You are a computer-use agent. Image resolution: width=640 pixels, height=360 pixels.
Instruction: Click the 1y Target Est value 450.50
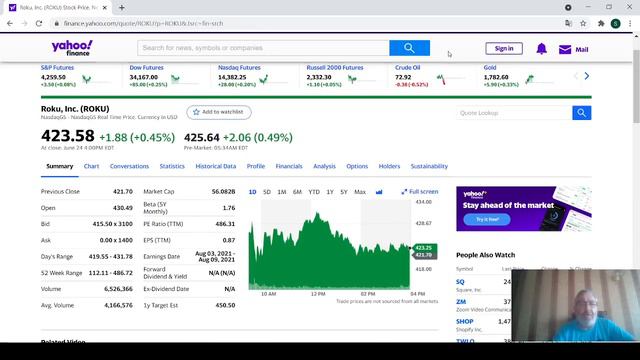coord(224,305)
